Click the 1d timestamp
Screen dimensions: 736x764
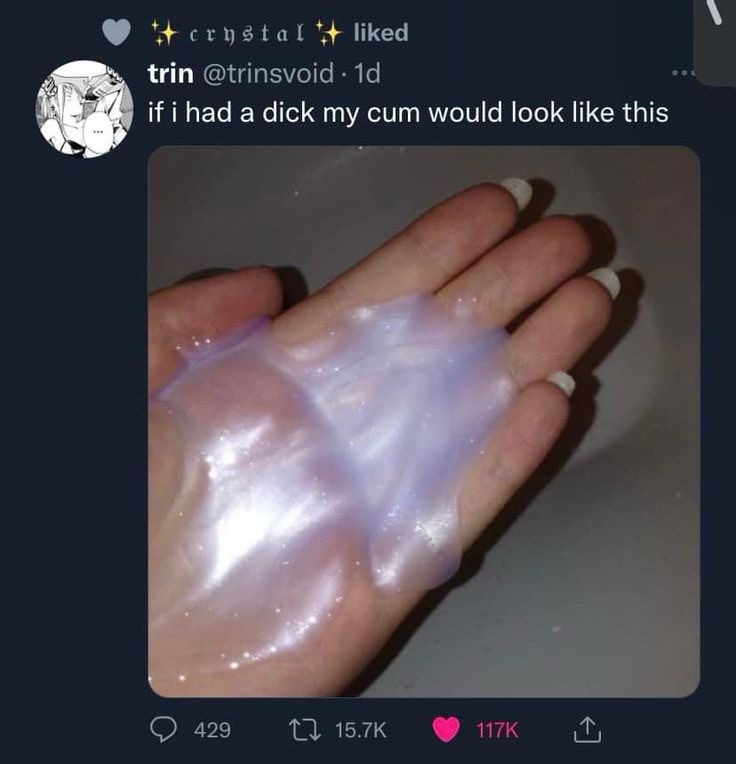point(367,74)
